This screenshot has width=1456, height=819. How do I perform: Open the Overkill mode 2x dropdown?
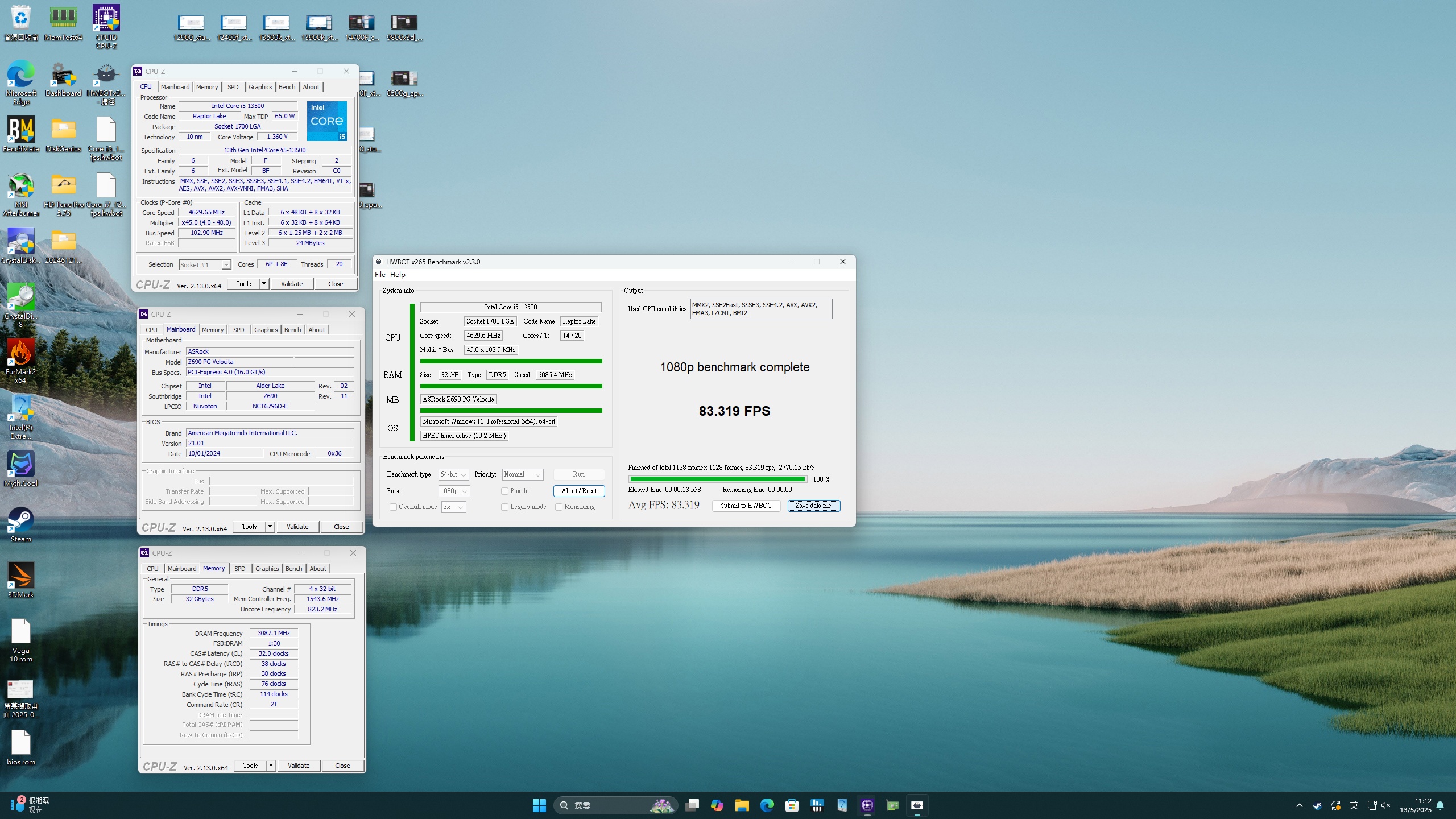(x=454, y=507)
